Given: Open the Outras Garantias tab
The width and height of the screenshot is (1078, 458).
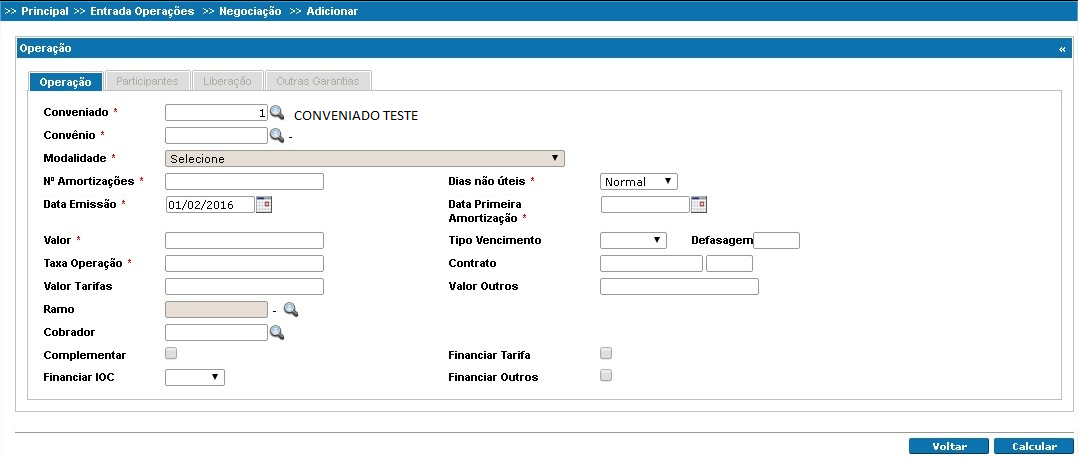Looking at the screenshot, I should click(320, 81).
